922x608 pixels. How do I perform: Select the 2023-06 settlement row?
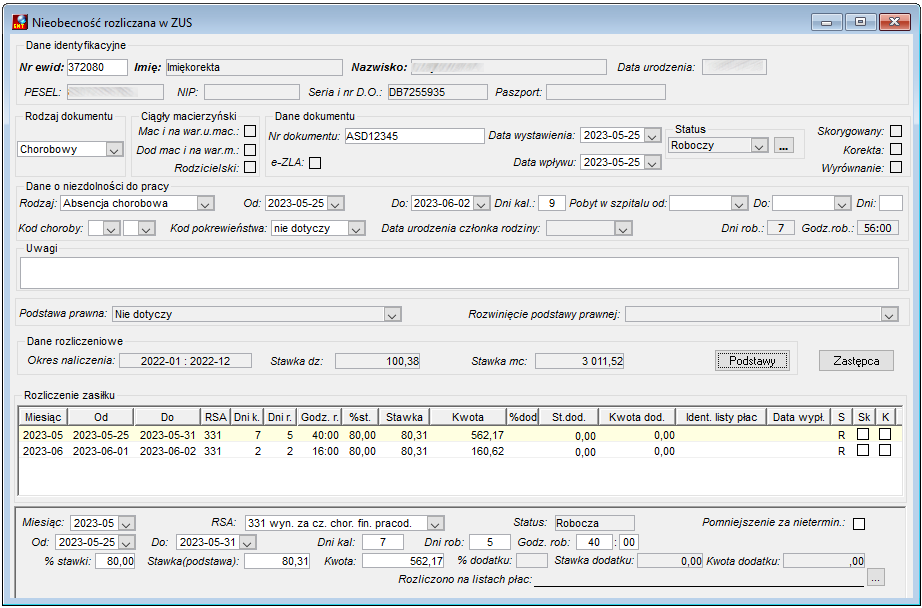[x=460, y=451]
